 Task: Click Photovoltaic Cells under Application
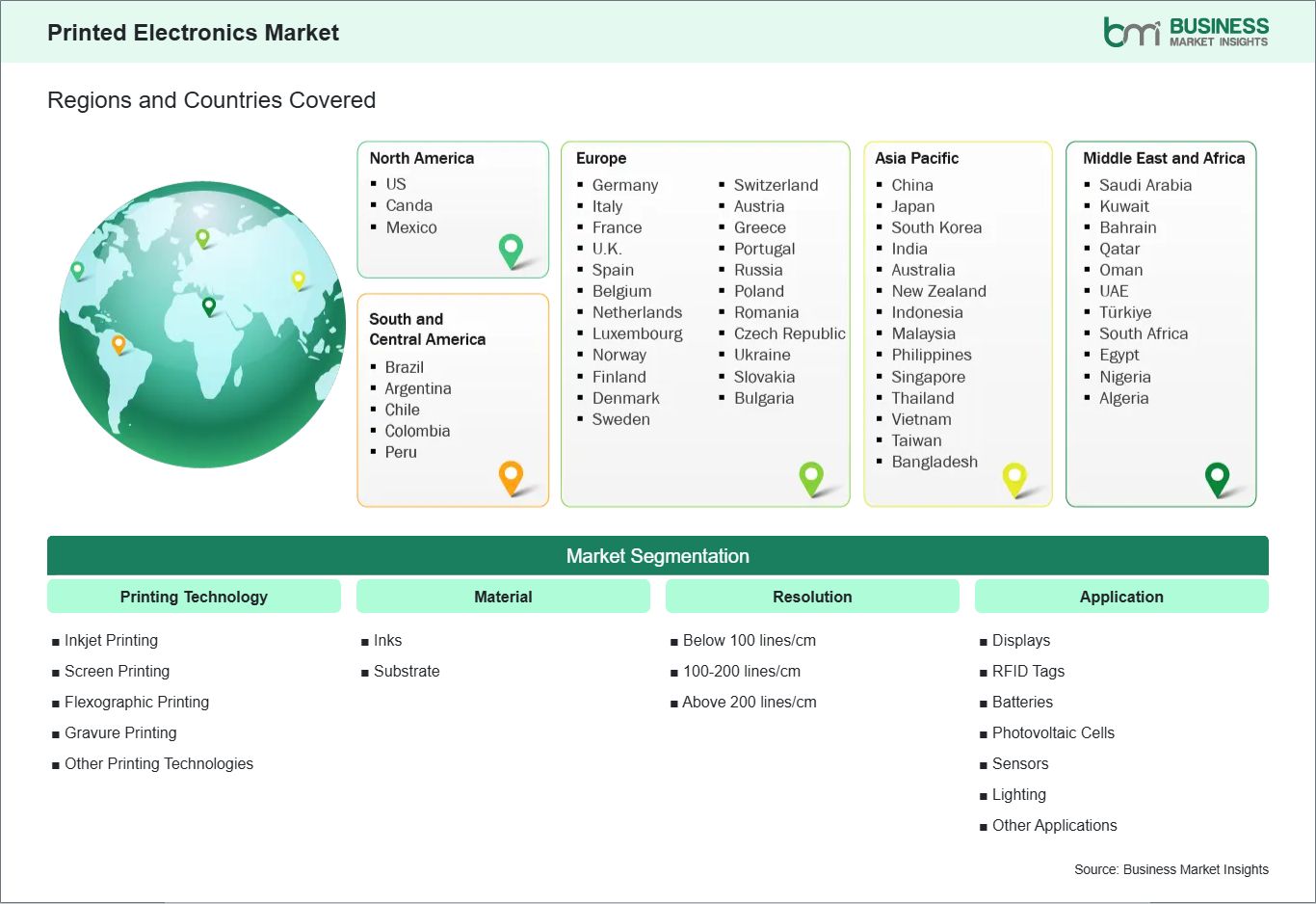click(x=1053, y=732)
